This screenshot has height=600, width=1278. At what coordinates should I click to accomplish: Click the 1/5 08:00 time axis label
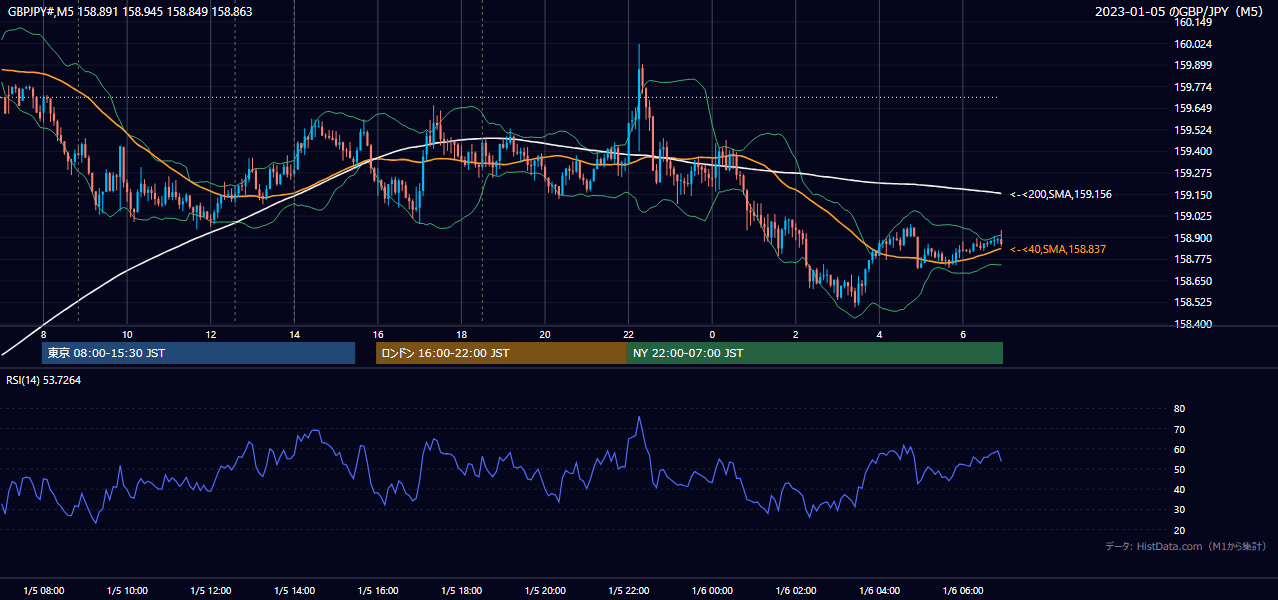click(43, 591)
